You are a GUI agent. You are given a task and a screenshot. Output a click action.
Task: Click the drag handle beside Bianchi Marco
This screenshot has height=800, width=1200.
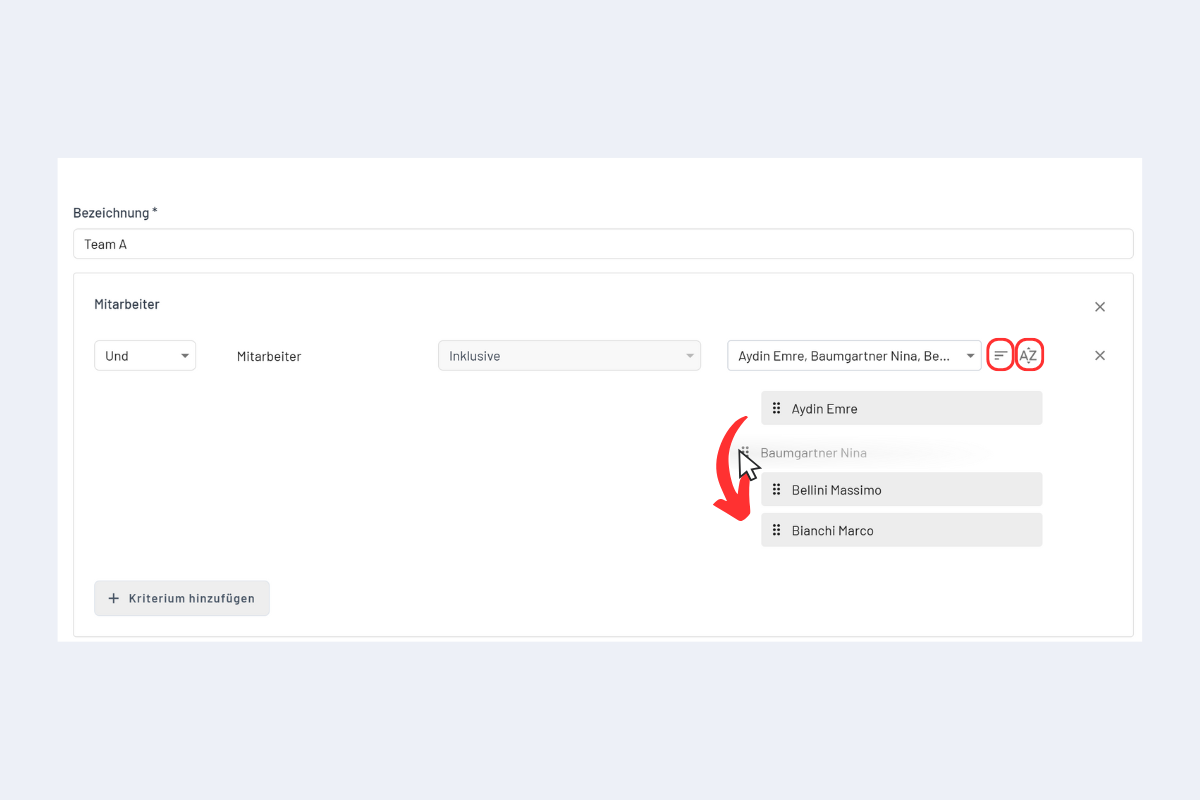[777, 530]
